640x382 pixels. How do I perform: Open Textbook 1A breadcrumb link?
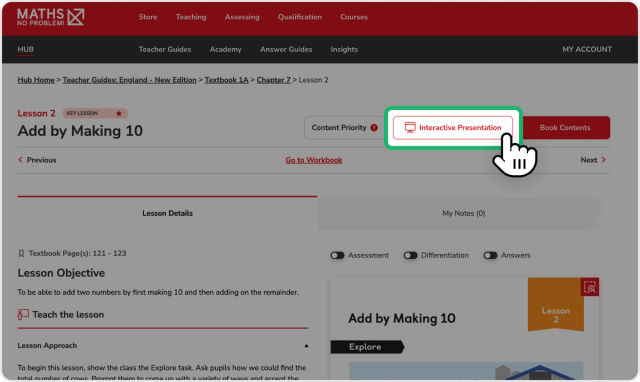pyautogui.click(x=227, y=80)
